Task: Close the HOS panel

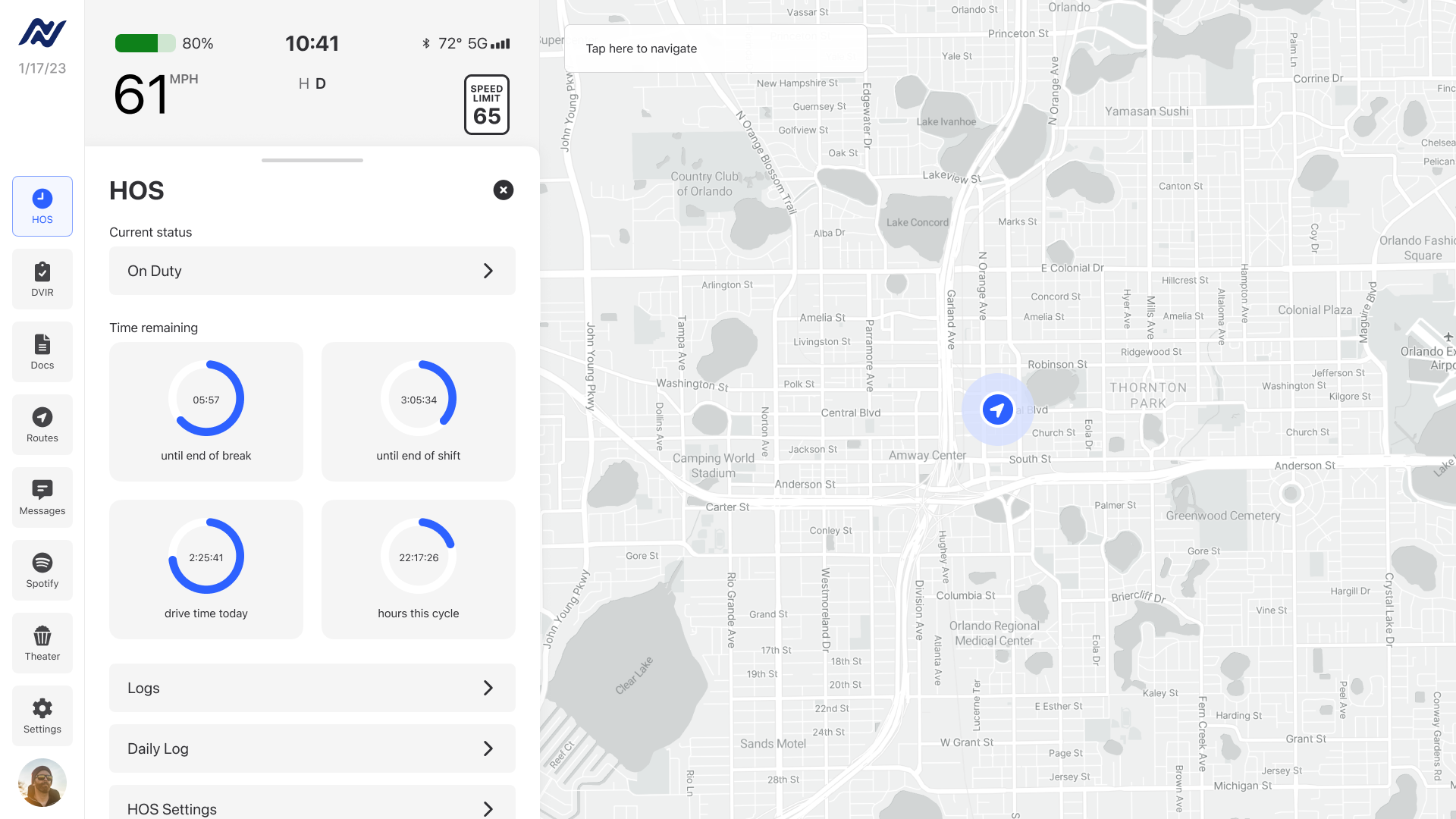Action: point(504,190)
